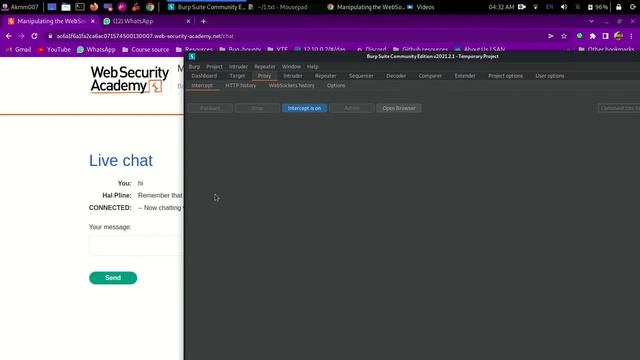Open the WebSockets history sub-tab
This screenshot has height=360, width=640.
pyautogui.click(x=291, y=85)
